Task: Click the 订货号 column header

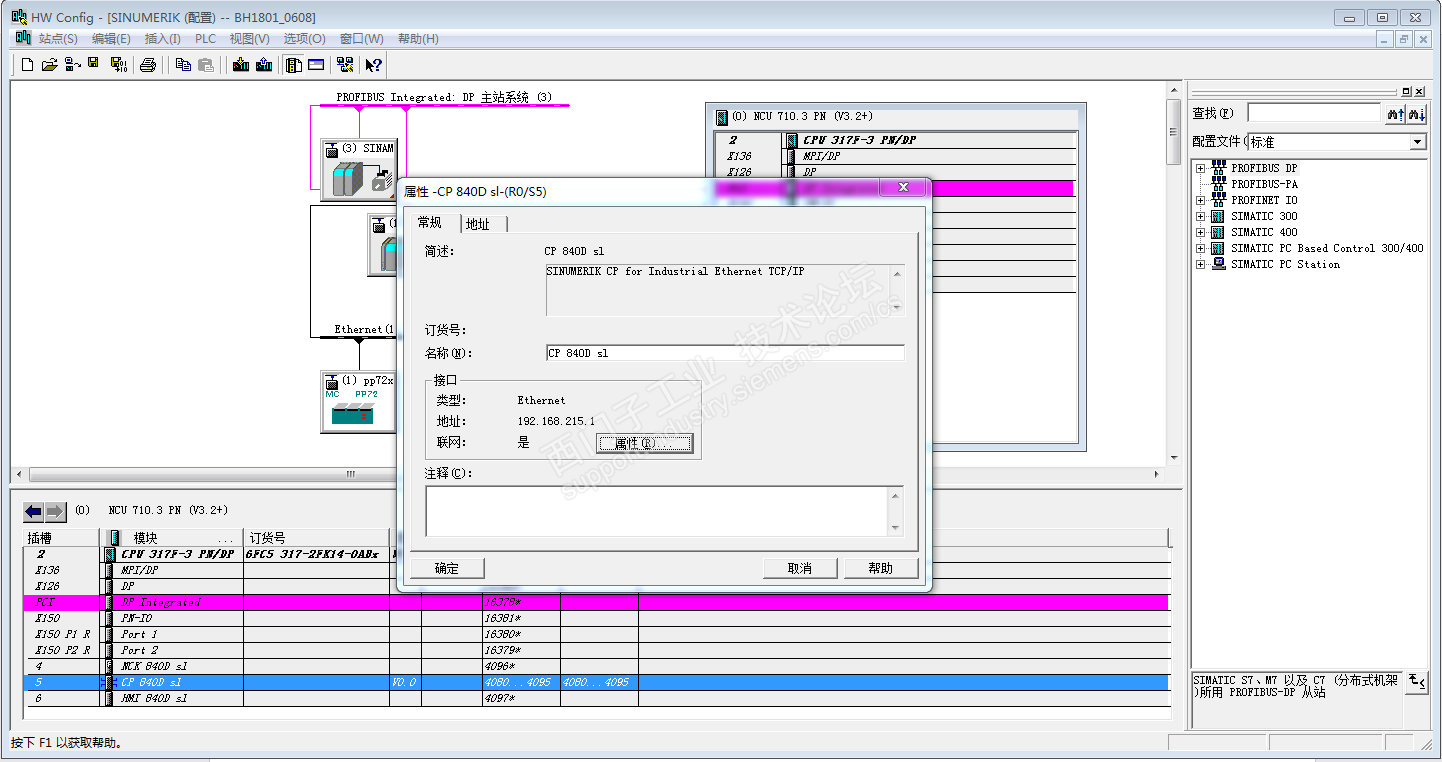Action: pos(316,538)
